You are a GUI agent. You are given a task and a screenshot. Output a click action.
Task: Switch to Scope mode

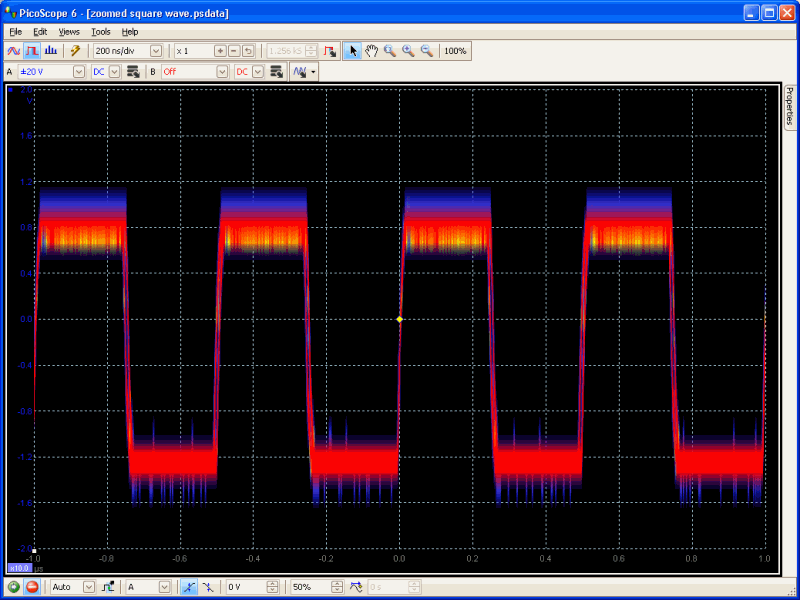14,51
